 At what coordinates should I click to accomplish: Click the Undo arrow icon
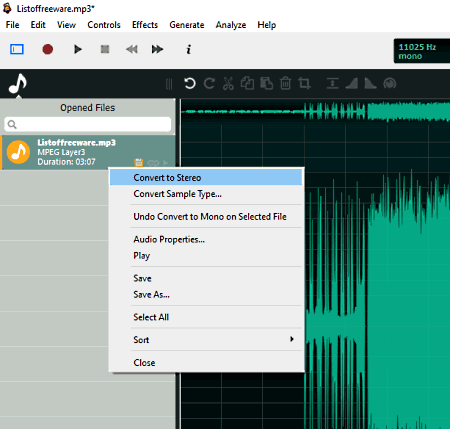190,83
